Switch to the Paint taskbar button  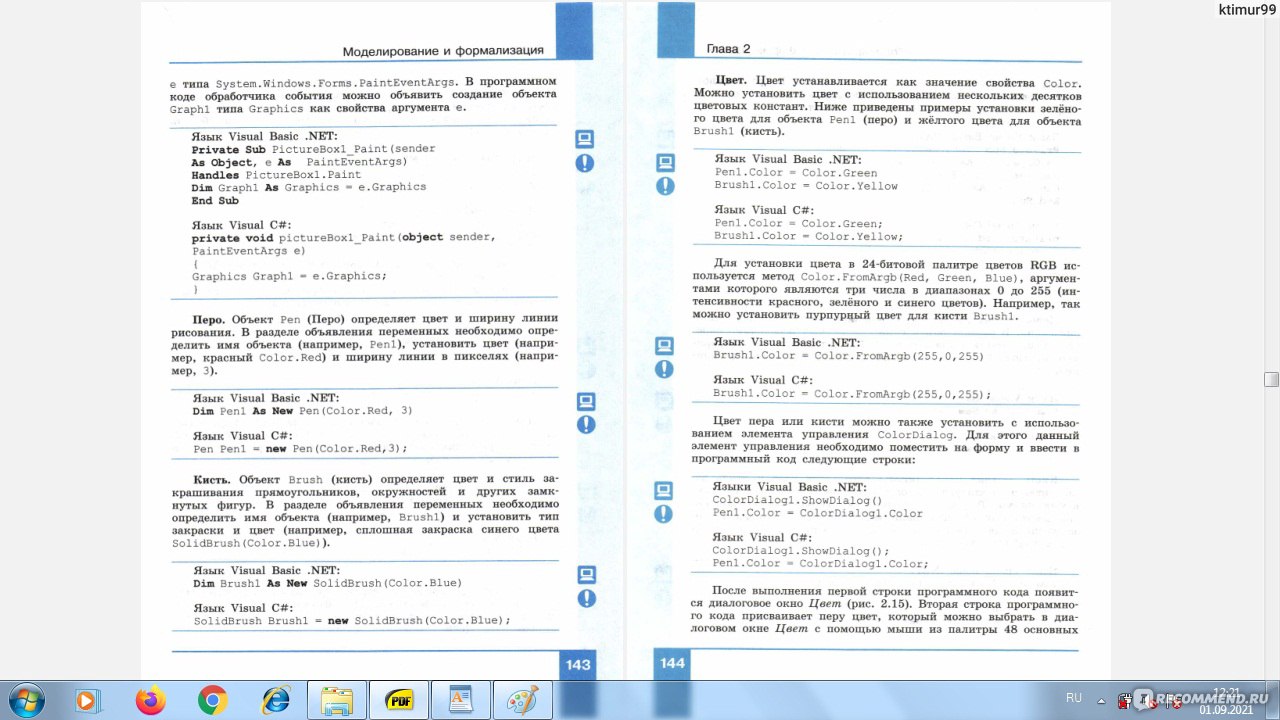click(523, 700)
